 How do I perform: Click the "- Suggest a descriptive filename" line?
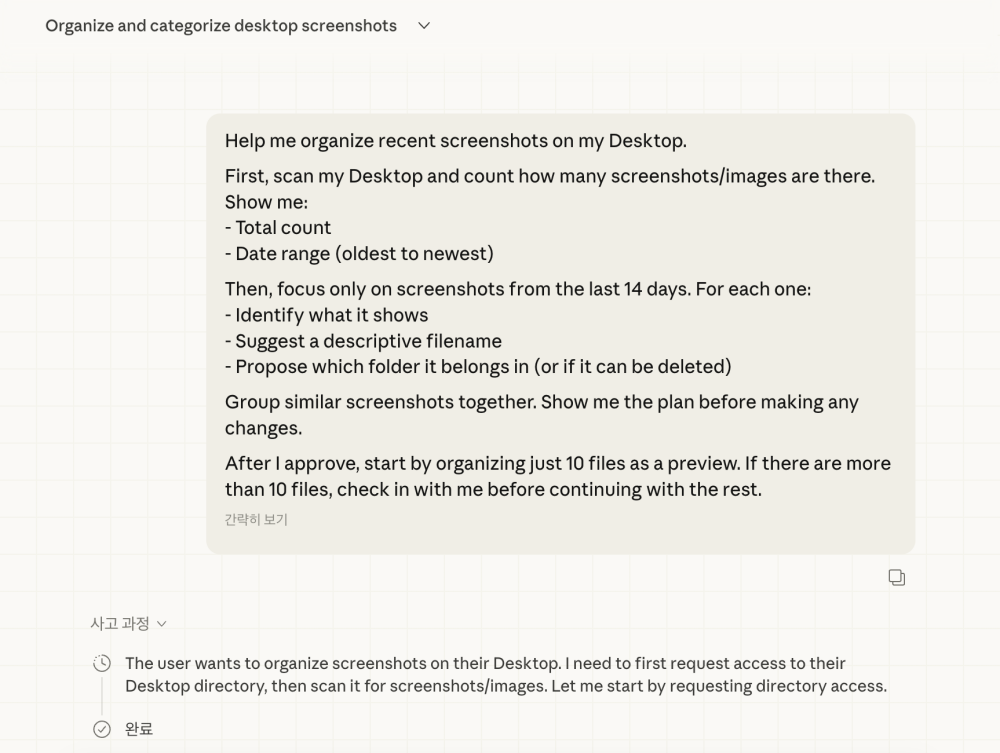pyautogui.click(x=363, y=341)
